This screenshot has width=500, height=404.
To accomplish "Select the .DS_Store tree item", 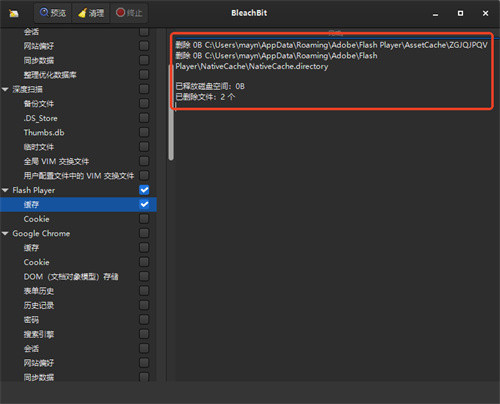I will point(40,118).
